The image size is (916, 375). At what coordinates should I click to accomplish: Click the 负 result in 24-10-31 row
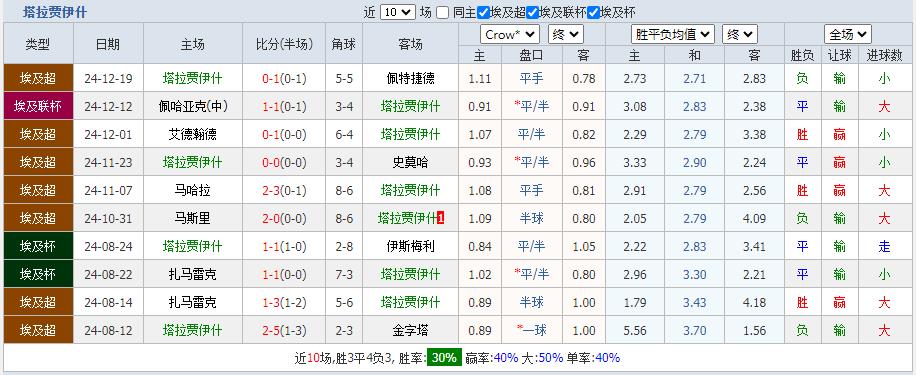[x=802, y=218]
